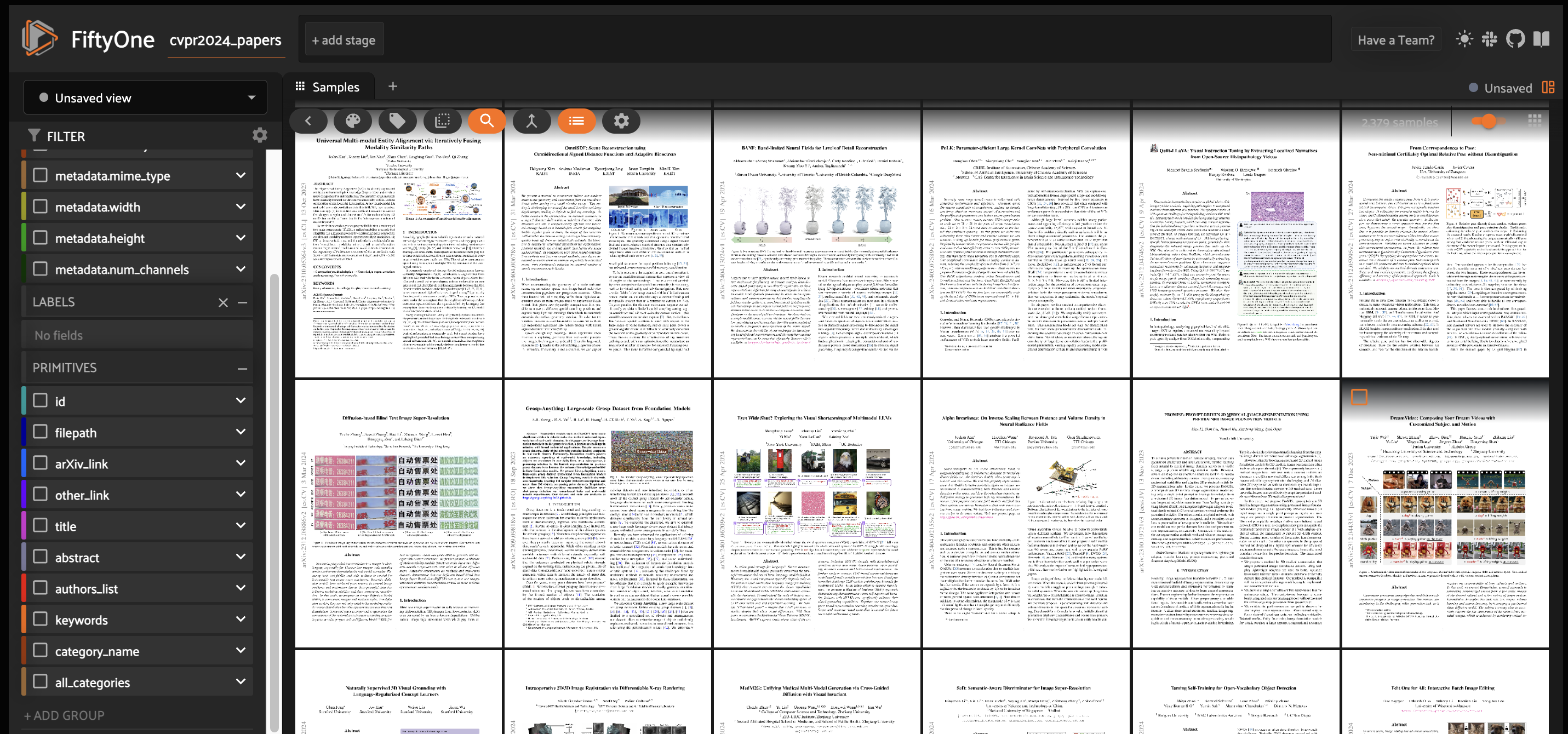Viewport: 1568px width, 734px height.
Task: Open the color scheme palette icon
Action: pyautogui.click(x=353, y=121)
